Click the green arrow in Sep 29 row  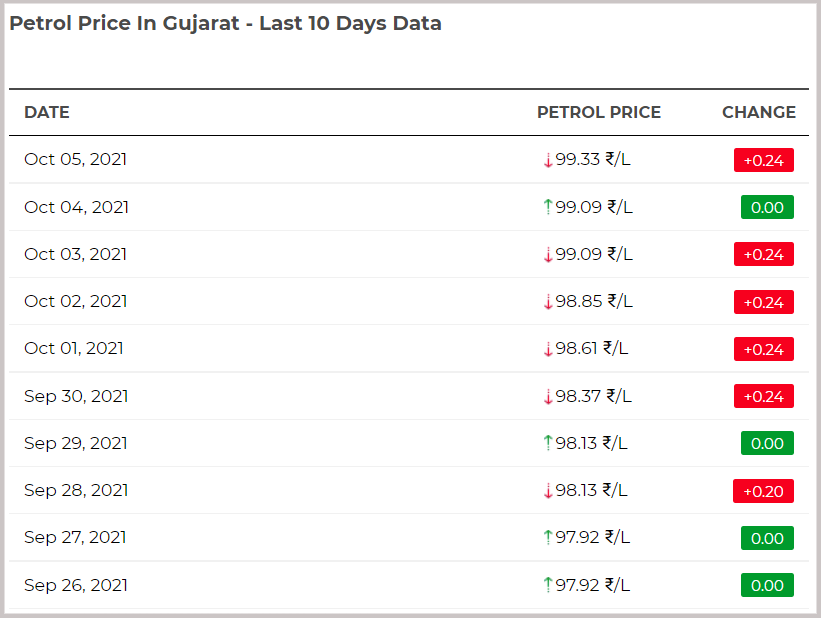click(548, 443)
